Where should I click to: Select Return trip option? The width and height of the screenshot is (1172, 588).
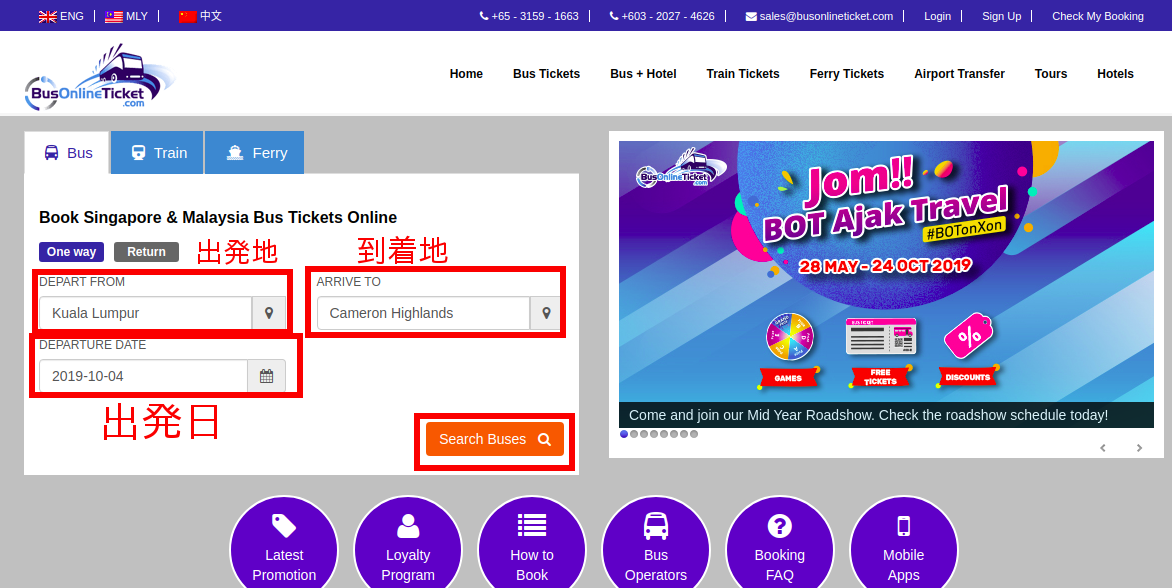click(146, 252)
